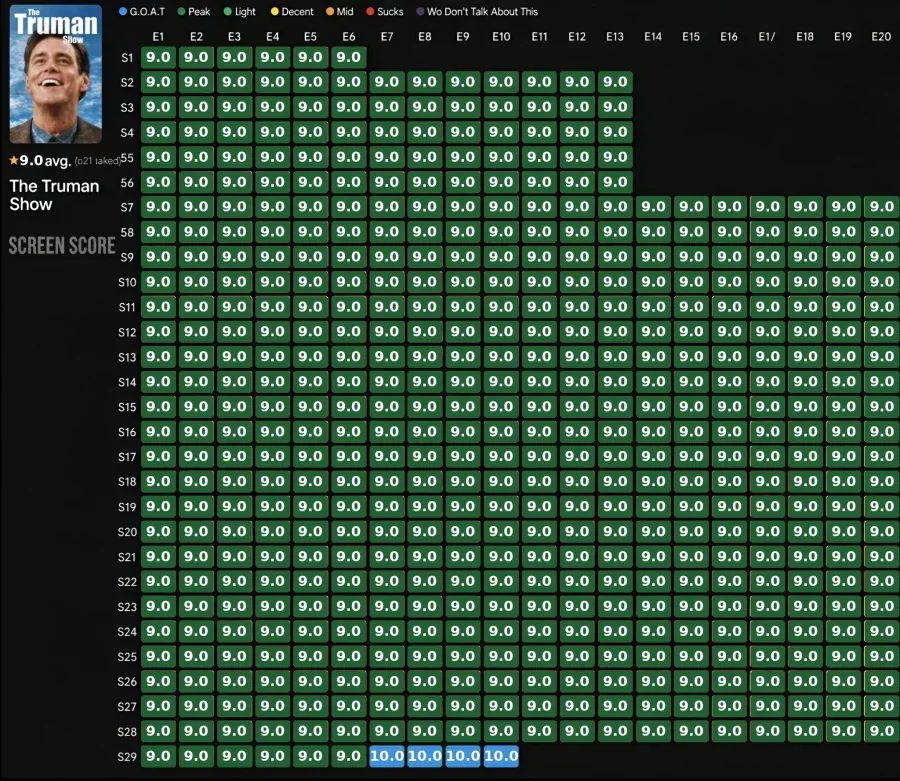Open season 7 episode 14 rating cell
This screenshot has height=781, width=900.
click(653, 207)
